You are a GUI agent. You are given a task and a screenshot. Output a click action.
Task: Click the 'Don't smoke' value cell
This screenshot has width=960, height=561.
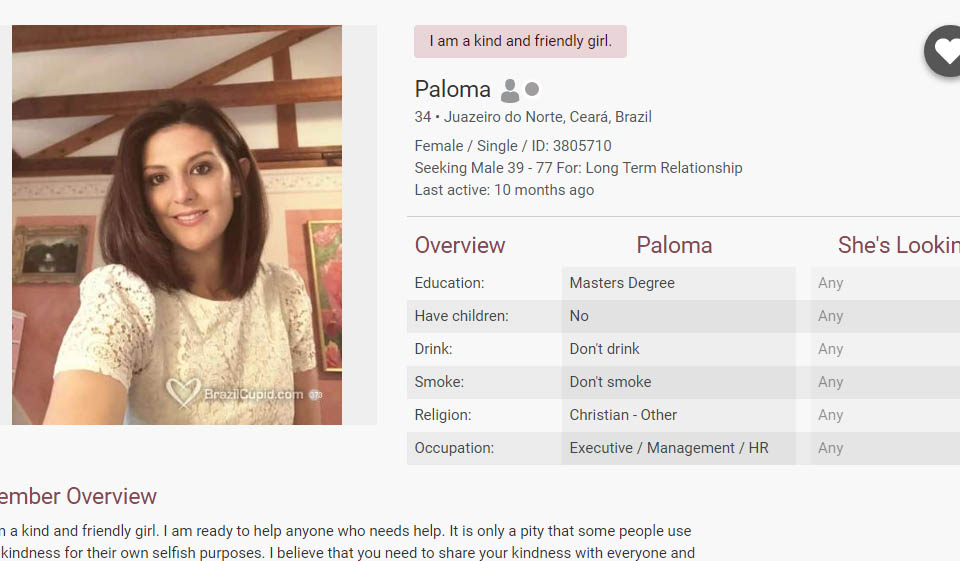[610, 382]
